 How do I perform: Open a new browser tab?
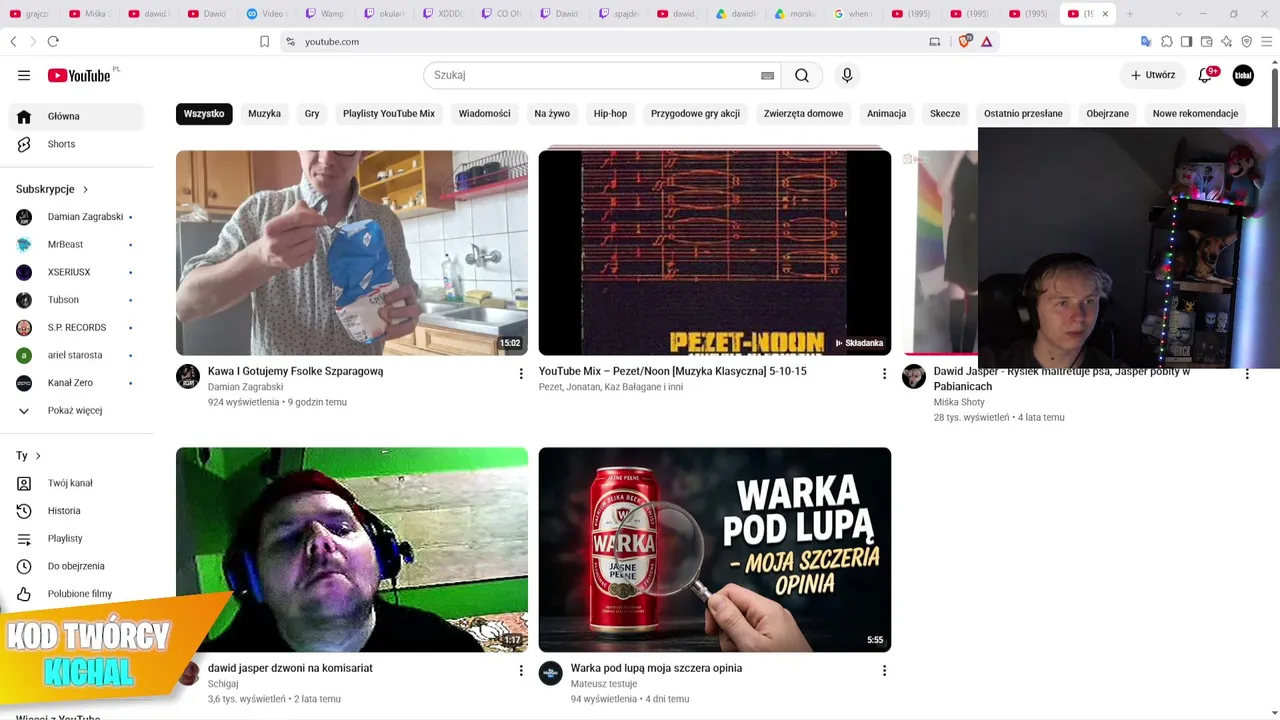click(x=1130, y=14)
